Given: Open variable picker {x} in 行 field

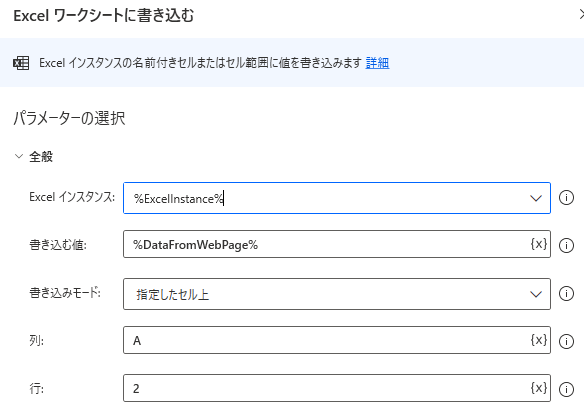Looking at the screenshot, I should (539, 388).
